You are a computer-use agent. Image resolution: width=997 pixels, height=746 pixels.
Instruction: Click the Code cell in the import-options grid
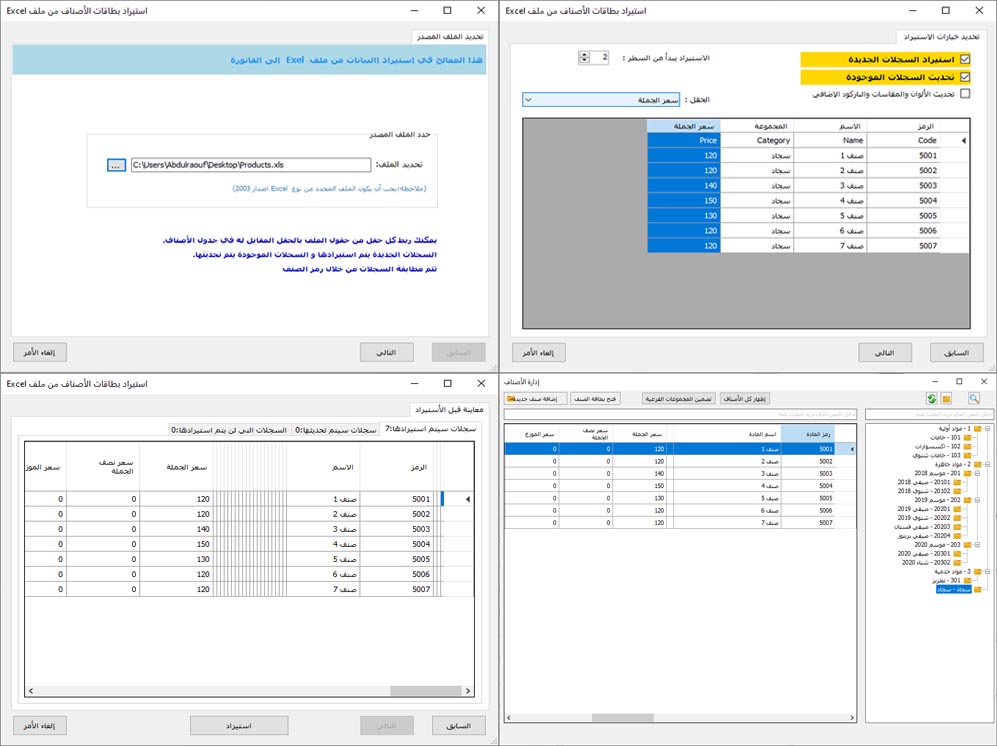tap(903, 140)
